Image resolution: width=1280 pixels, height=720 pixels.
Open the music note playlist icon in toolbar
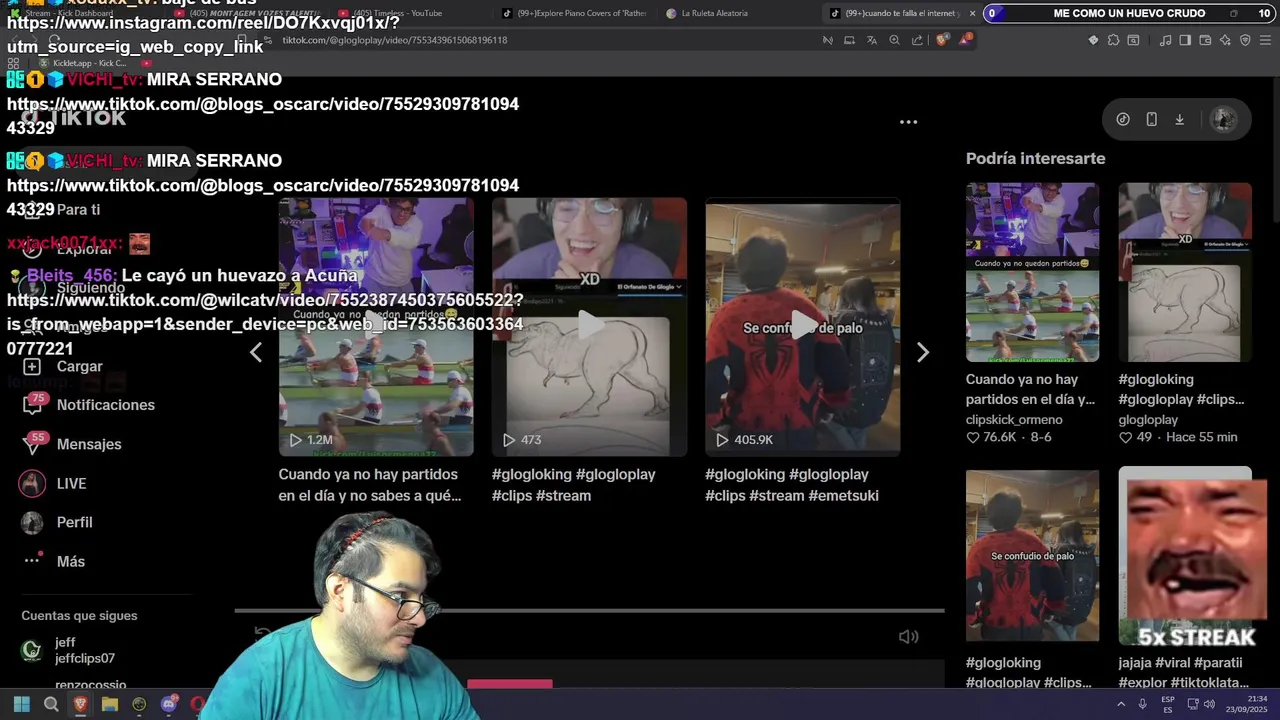pyautogui.click(x=1166, y=40)
